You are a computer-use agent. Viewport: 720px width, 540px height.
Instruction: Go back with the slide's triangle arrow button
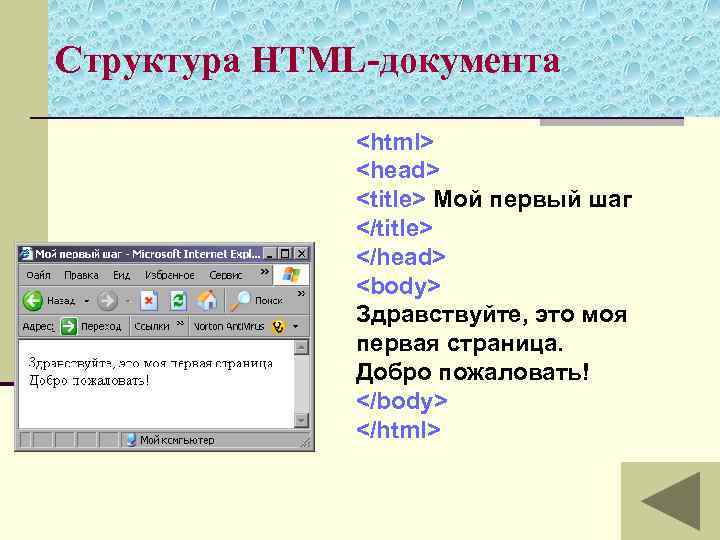[671, 501]
